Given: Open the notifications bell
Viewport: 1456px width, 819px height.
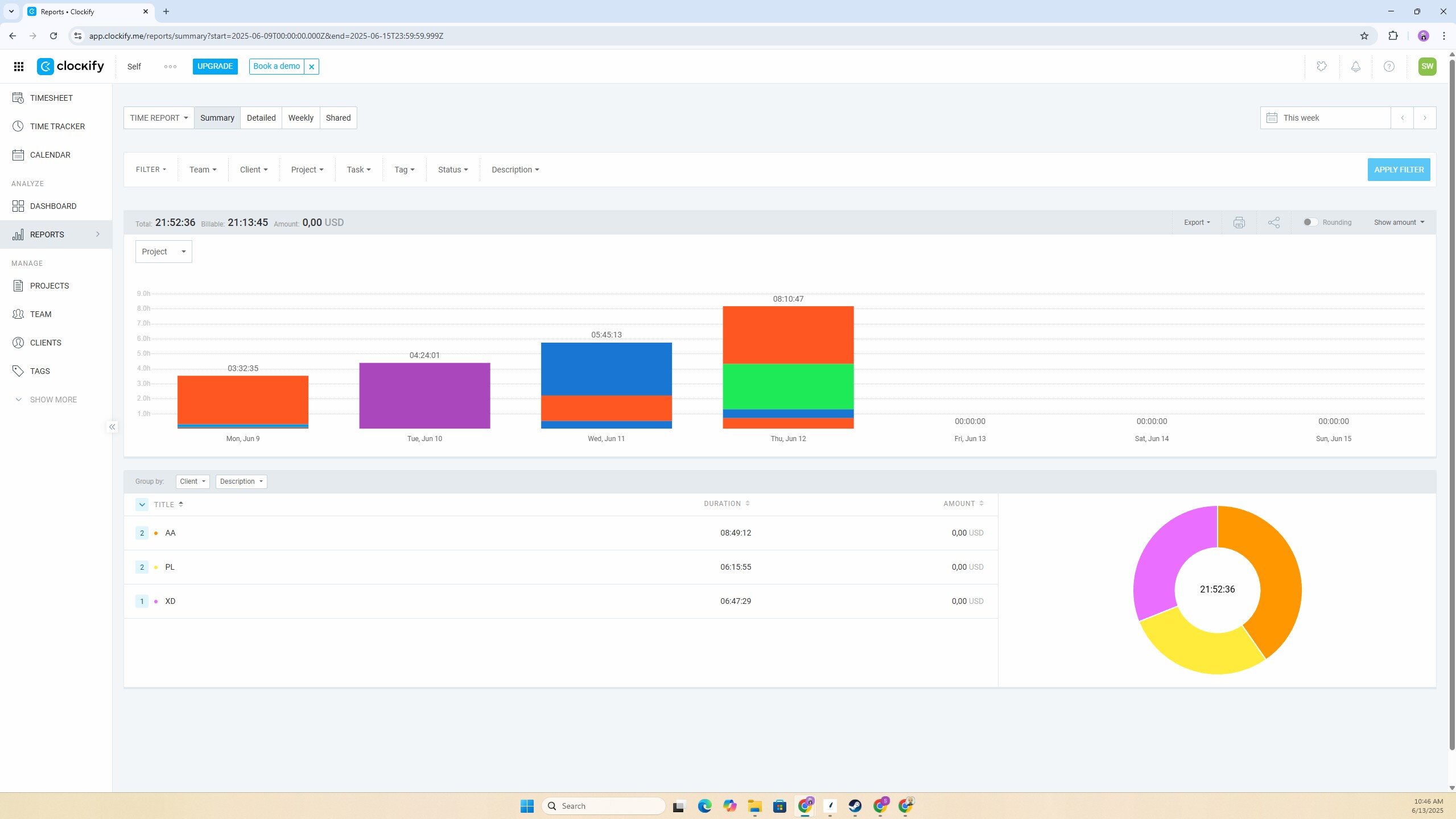Looking at the screenshot, I should pos(1355,67).
